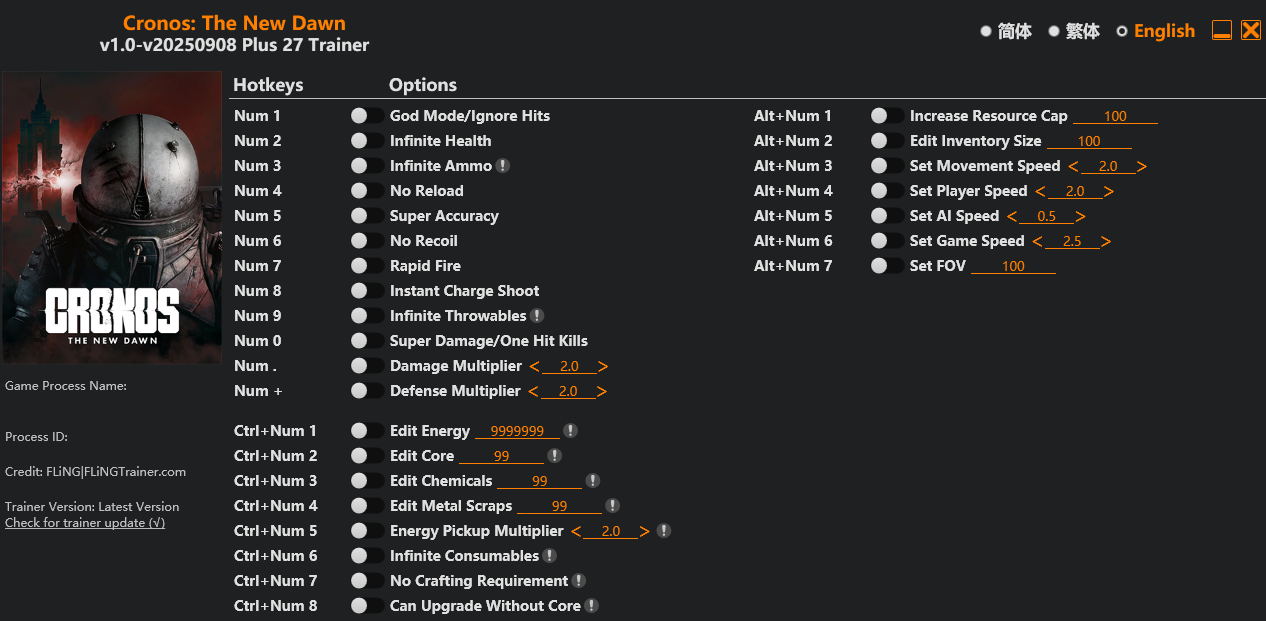The width and height of the screenshot is (1266, 621).
Task: Turn on No Crafting Requirement
Action: (367, 581)
